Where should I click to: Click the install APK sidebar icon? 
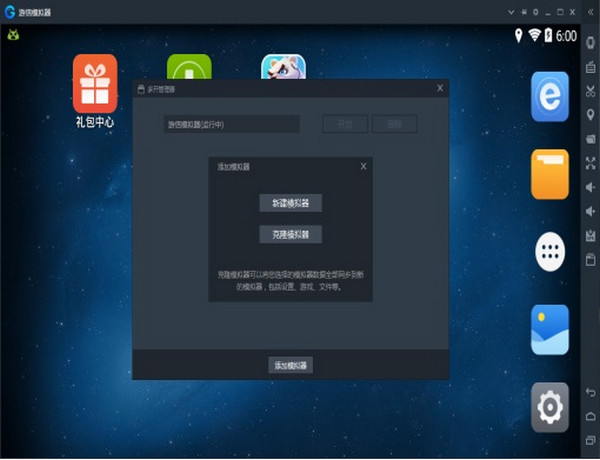pos(590,236)
